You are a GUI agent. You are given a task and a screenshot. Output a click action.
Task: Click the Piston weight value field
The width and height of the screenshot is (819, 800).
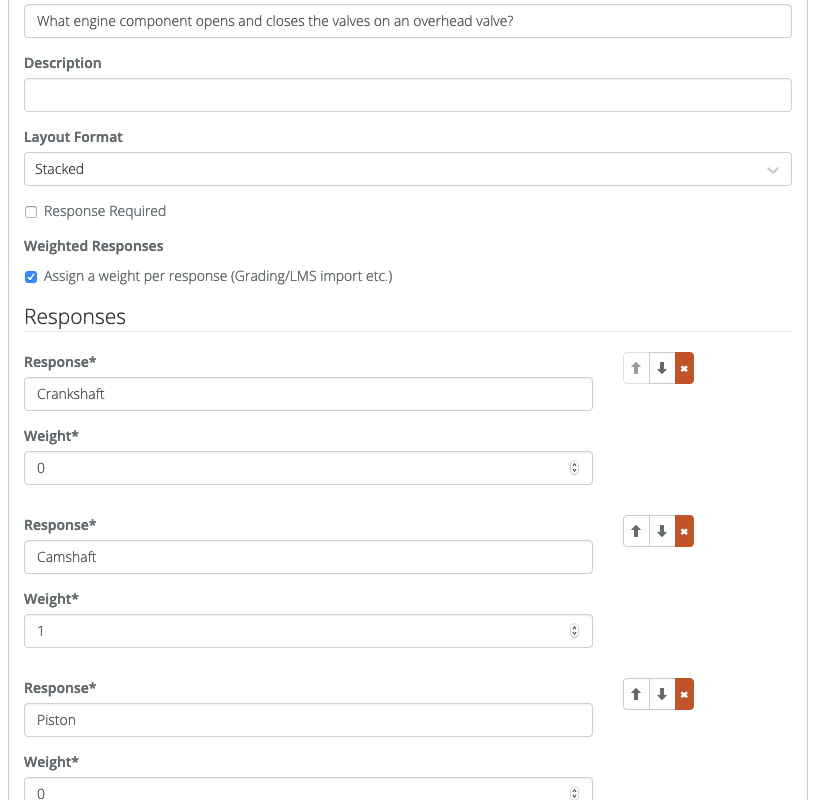click(300, 790)
